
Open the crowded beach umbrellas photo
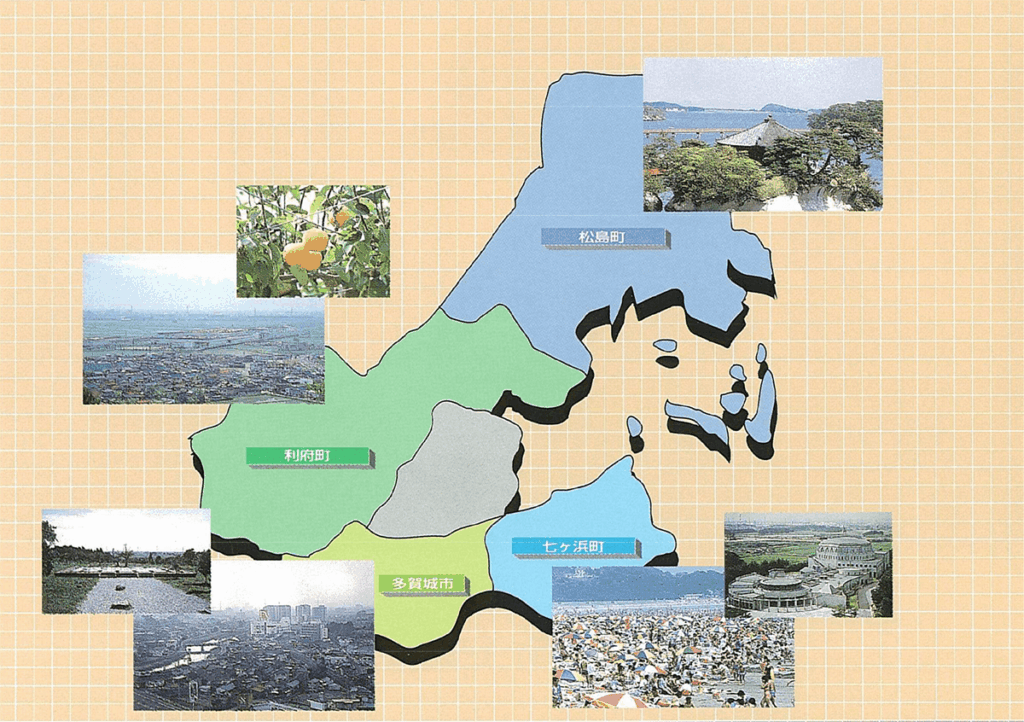pos(672,637)
